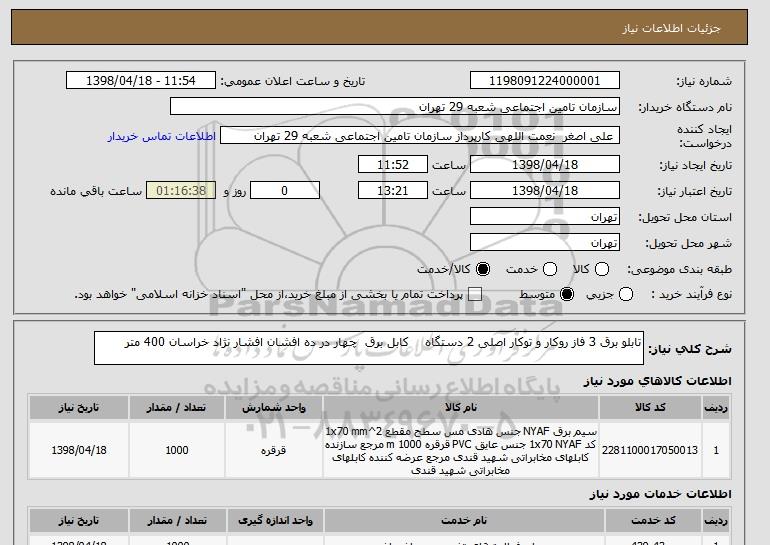
Task: Click the کد کالا column header
Action: coord(650,408)
